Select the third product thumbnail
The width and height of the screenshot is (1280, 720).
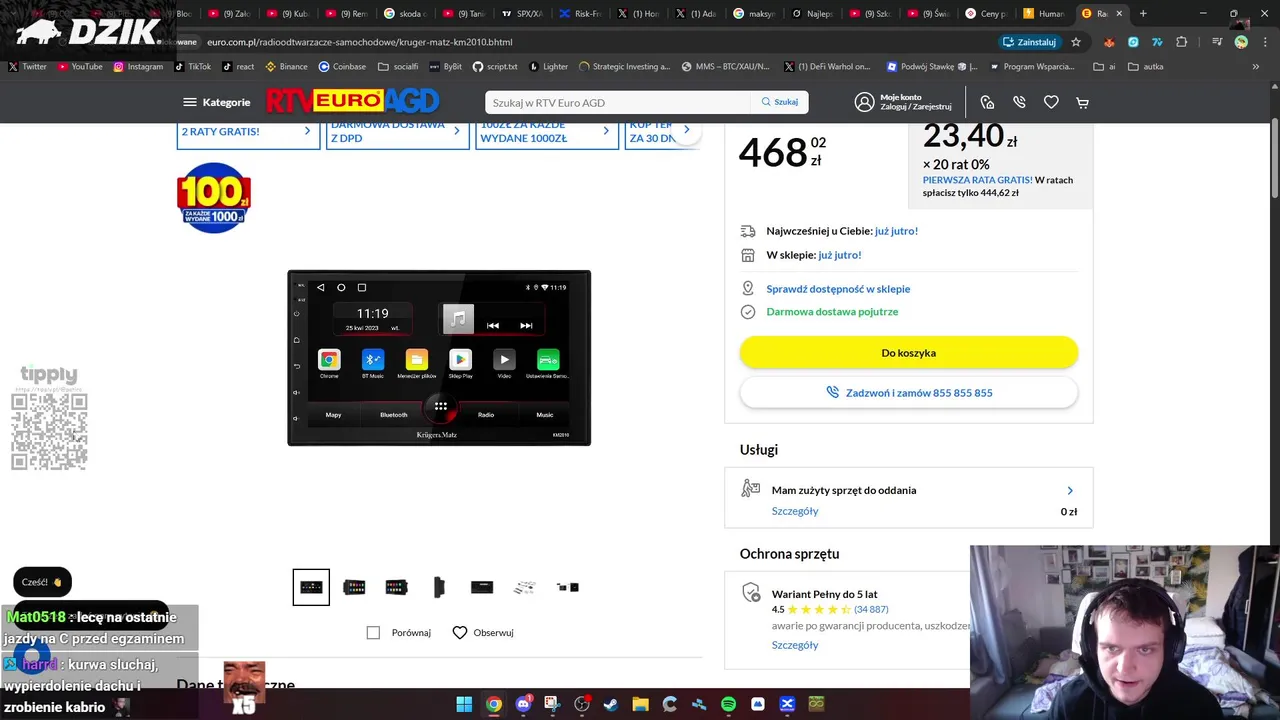396,587
